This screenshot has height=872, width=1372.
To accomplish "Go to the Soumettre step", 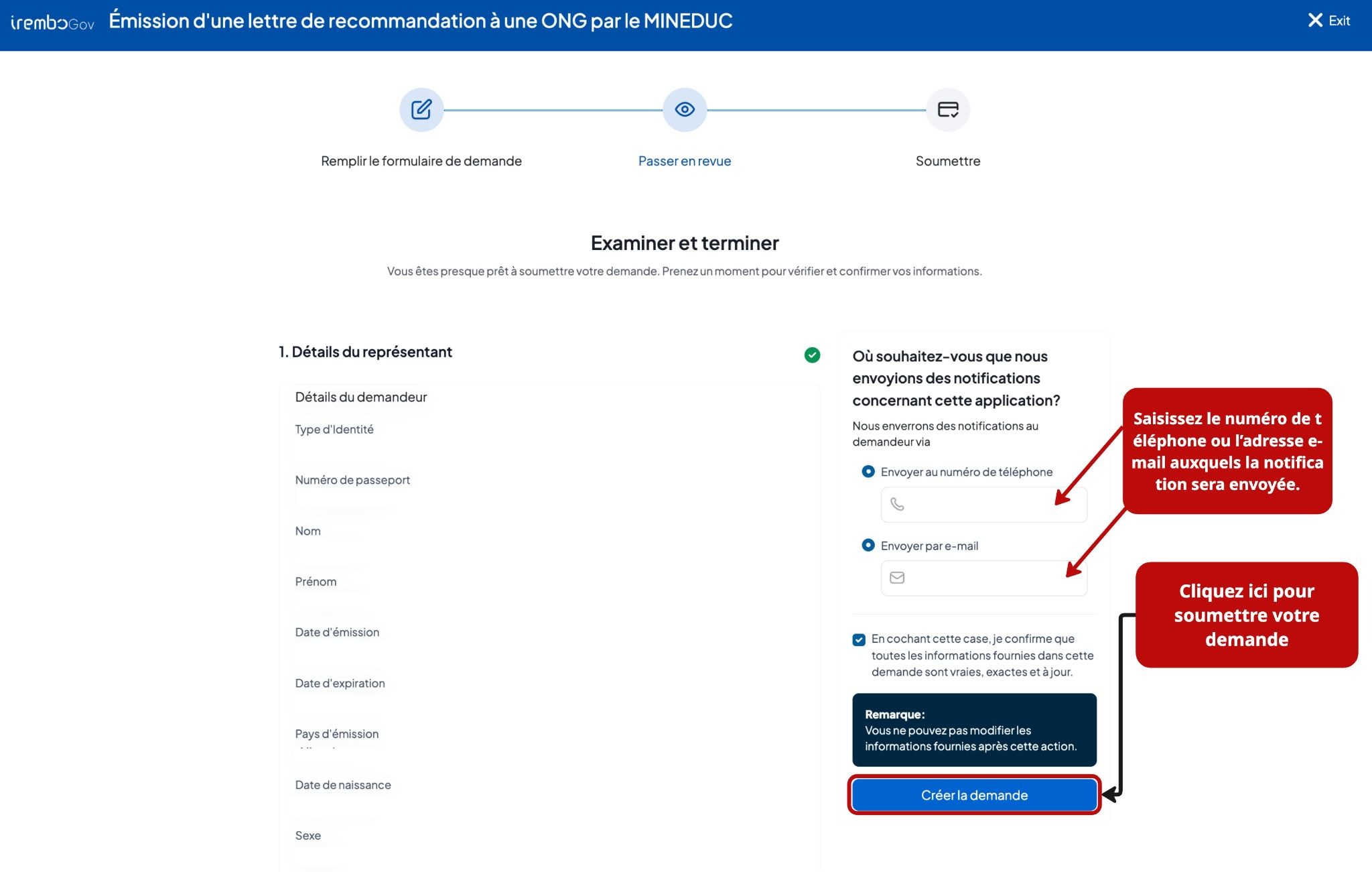I will click(948, 161).
